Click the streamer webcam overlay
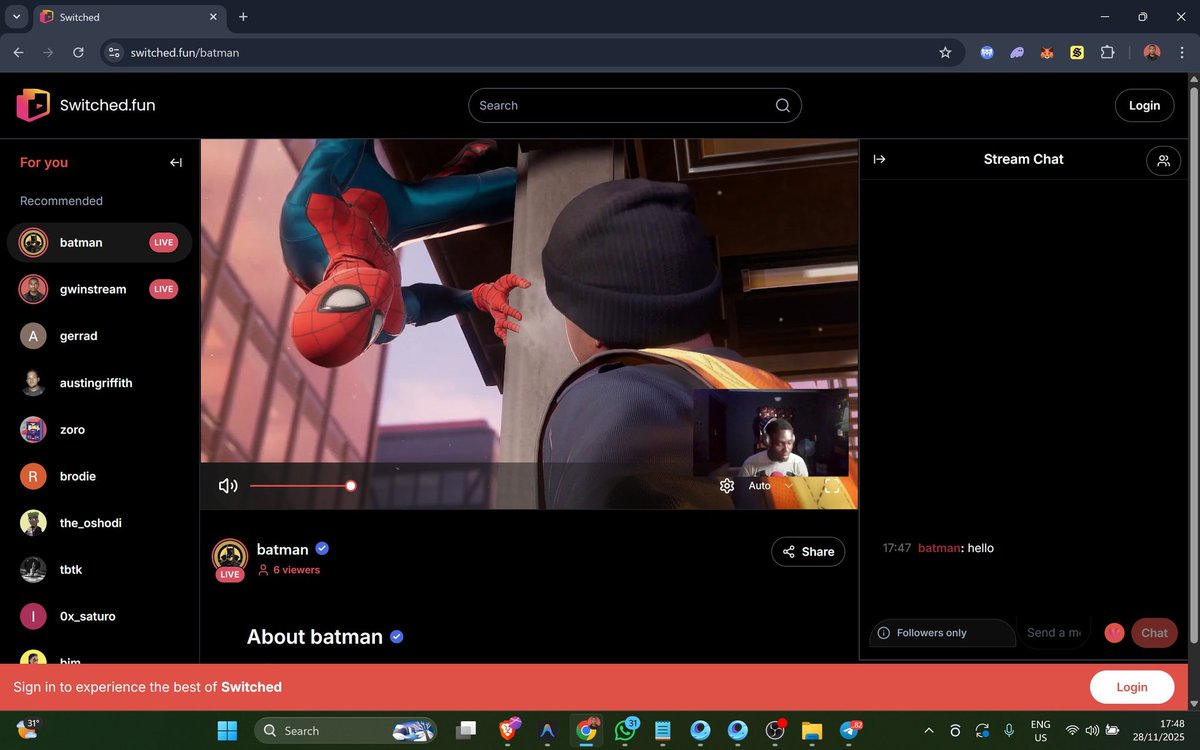The height and width of the screenshot is (750, 1200). (770, 433)
